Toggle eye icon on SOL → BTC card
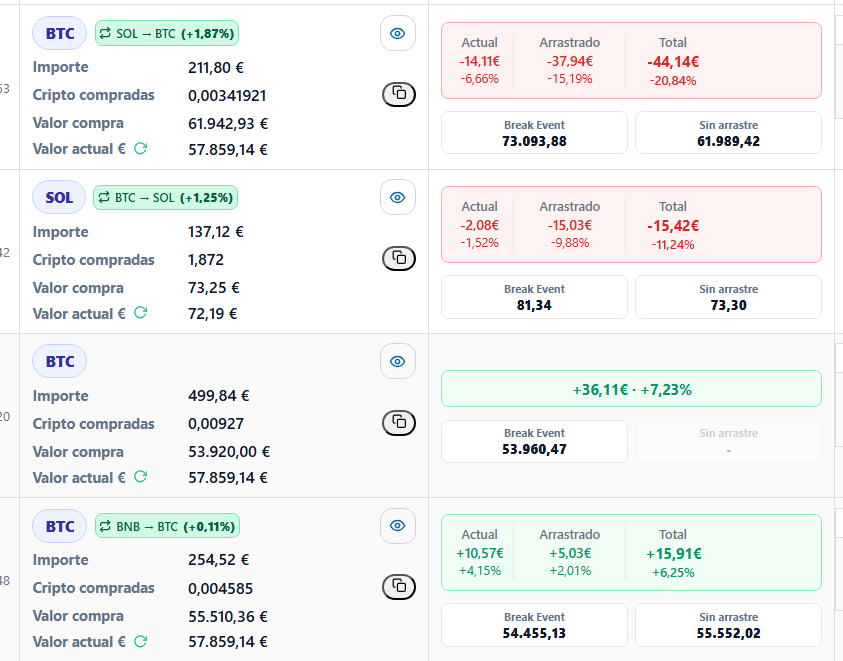Screen dimensions: 843x661 pos(398,33)
